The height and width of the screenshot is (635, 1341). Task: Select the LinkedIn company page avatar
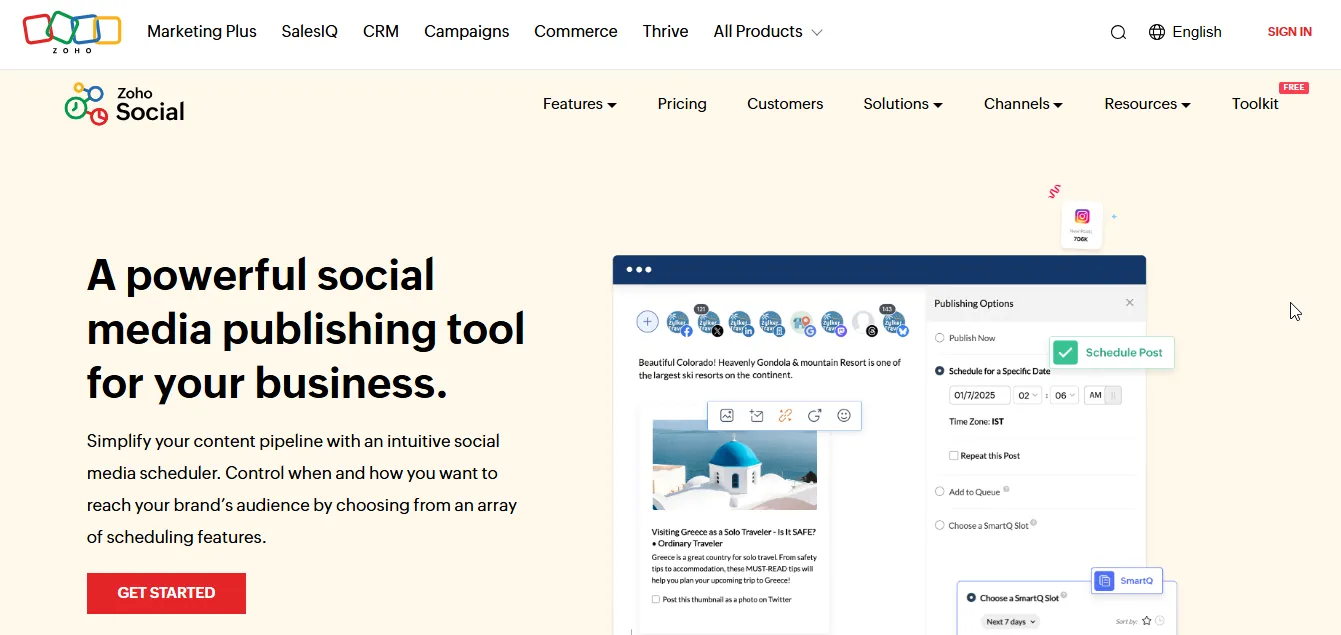click(x=771, y=323)
